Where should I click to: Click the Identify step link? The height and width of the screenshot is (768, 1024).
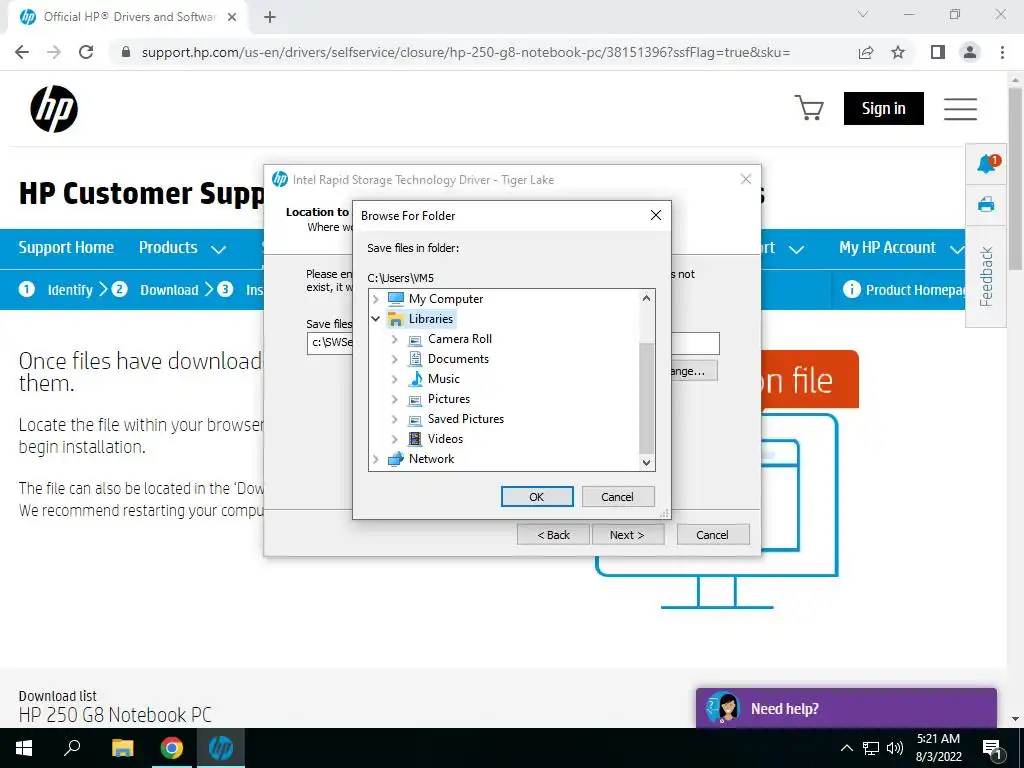70,290
